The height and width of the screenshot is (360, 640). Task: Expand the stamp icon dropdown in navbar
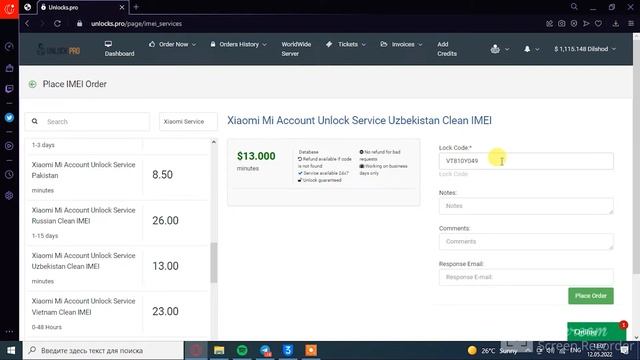point(500,49)
